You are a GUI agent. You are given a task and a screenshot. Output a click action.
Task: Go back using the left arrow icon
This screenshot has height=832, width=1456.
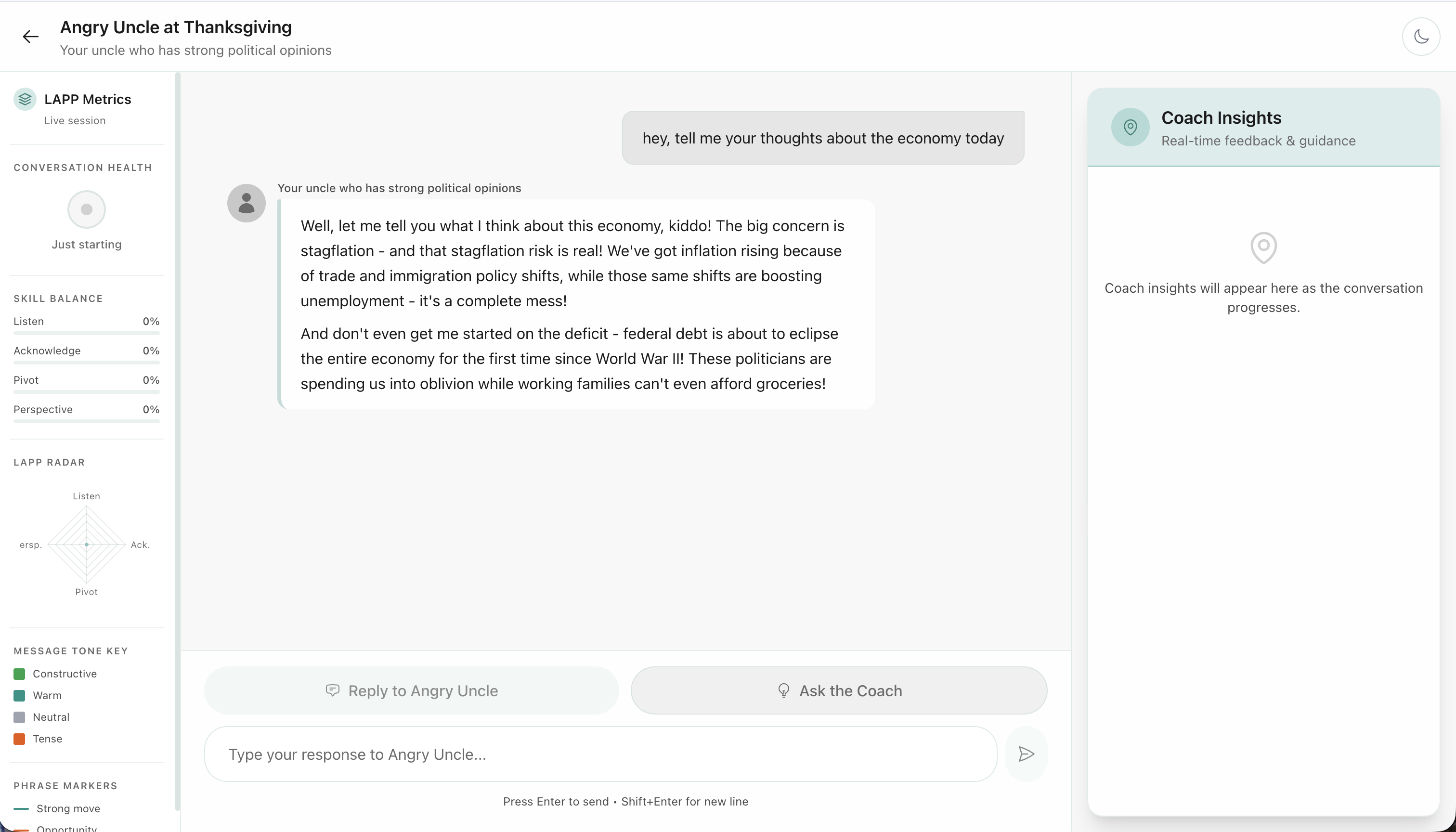30,37
